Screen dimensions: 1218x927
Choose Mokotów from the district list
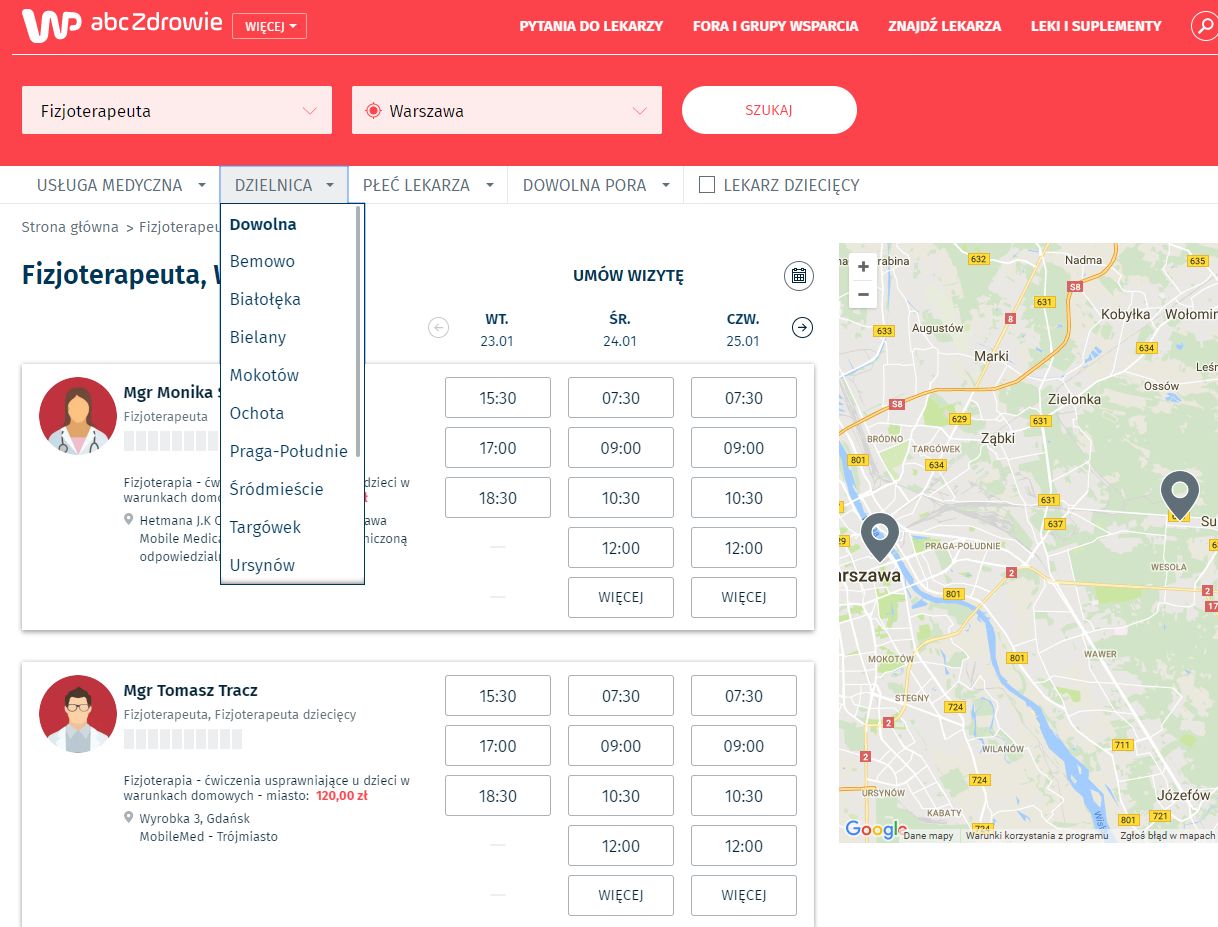(x=264, y=375)
